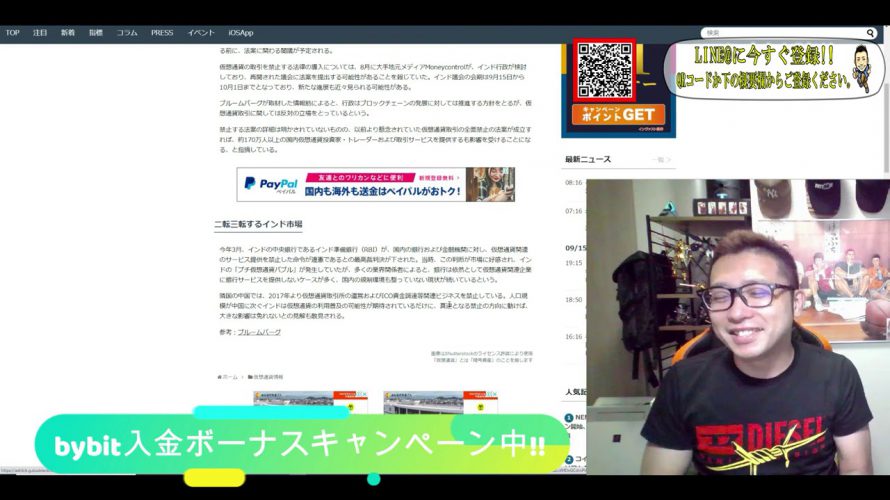Image resolution: width=890 pixels, height=500 pixels.
Task: Click the 最新ニュース section title
Action: pyautogui.click(x=588, y=159)
